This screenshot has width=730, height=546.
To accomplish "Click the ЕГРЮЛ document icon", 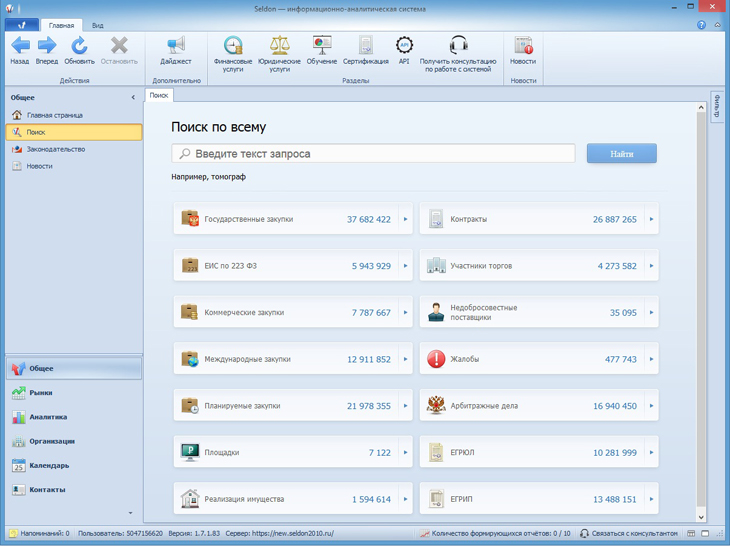I will pyautogui.click(x=436, y=452).
